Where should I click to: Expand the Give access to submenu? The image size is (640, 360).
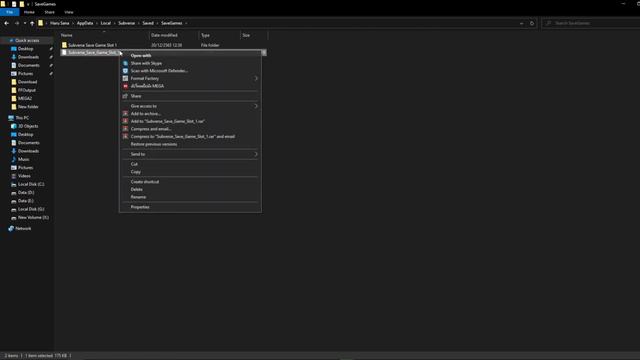click(256, 106)
